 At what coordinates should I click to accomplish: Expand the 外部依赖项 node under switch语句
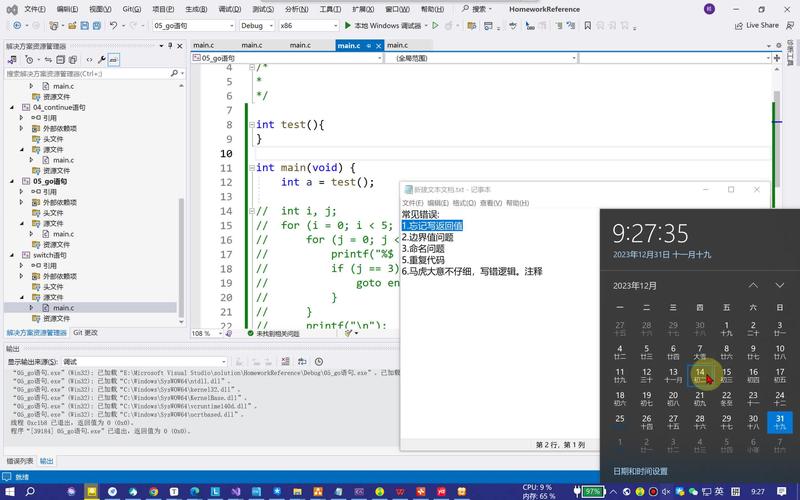pyautogui.click(x=20, y=276)
